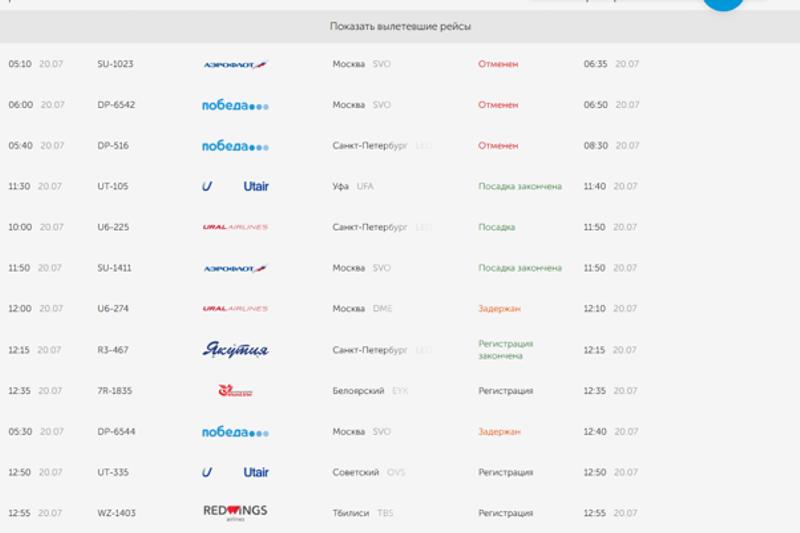Open flight number SU-1023

click(115, 64)
